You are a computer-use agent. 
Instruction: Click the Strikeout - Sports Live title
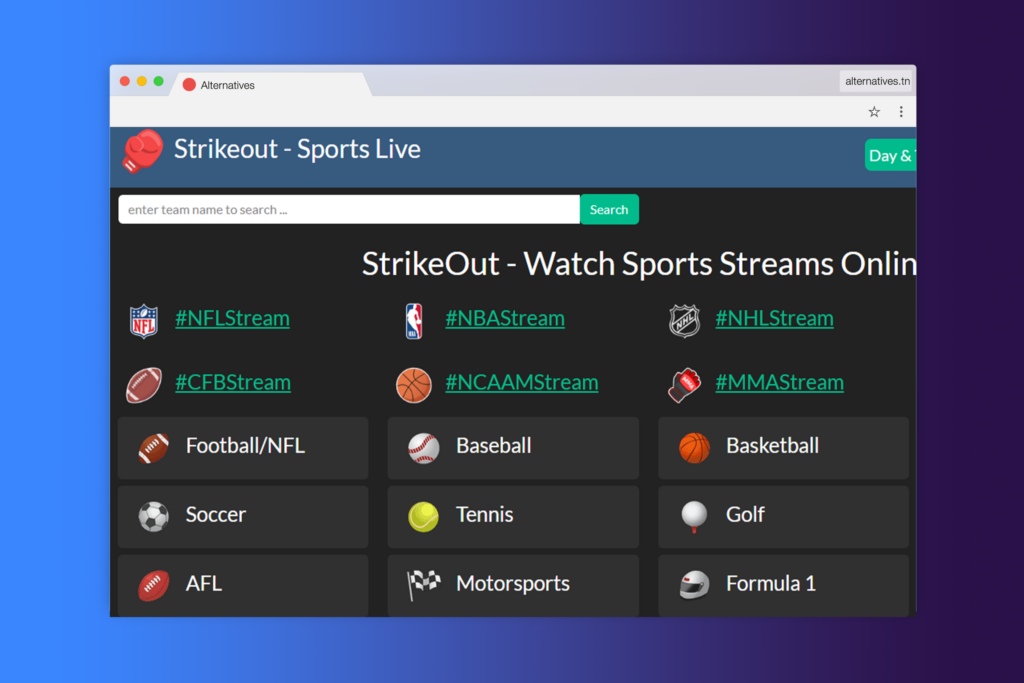click(x=297, y=150)
